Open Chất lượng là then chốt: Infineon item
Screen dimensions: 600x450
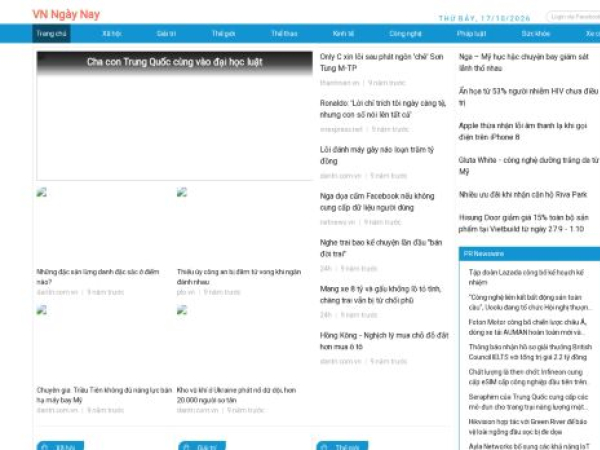click(x=528, y=377)
